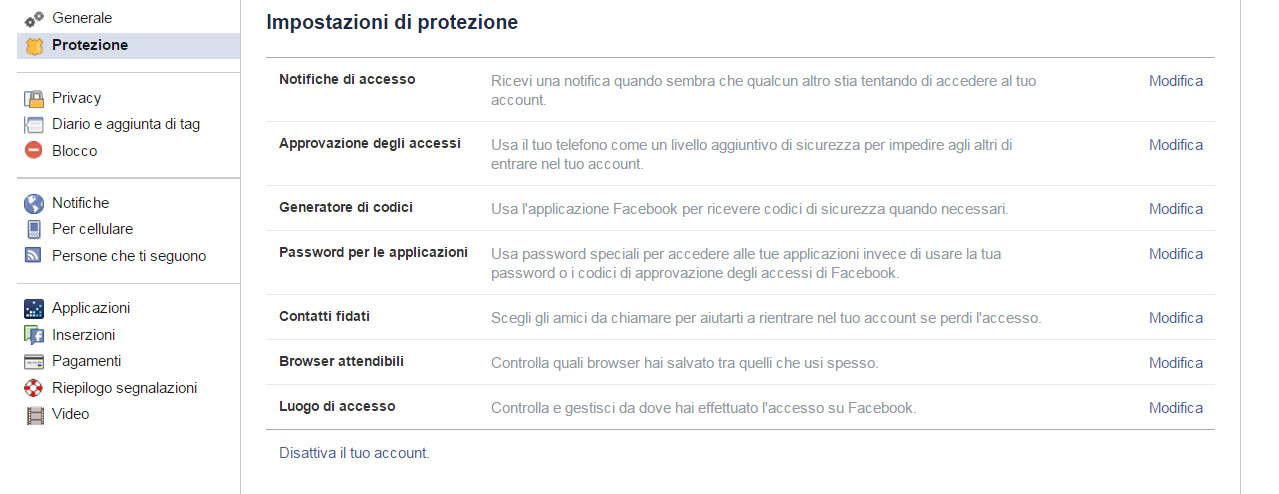This screenshot has width=1279, height=494.
Task: Click the Video filmstrip icon
Action: click(x=34, y=414)
